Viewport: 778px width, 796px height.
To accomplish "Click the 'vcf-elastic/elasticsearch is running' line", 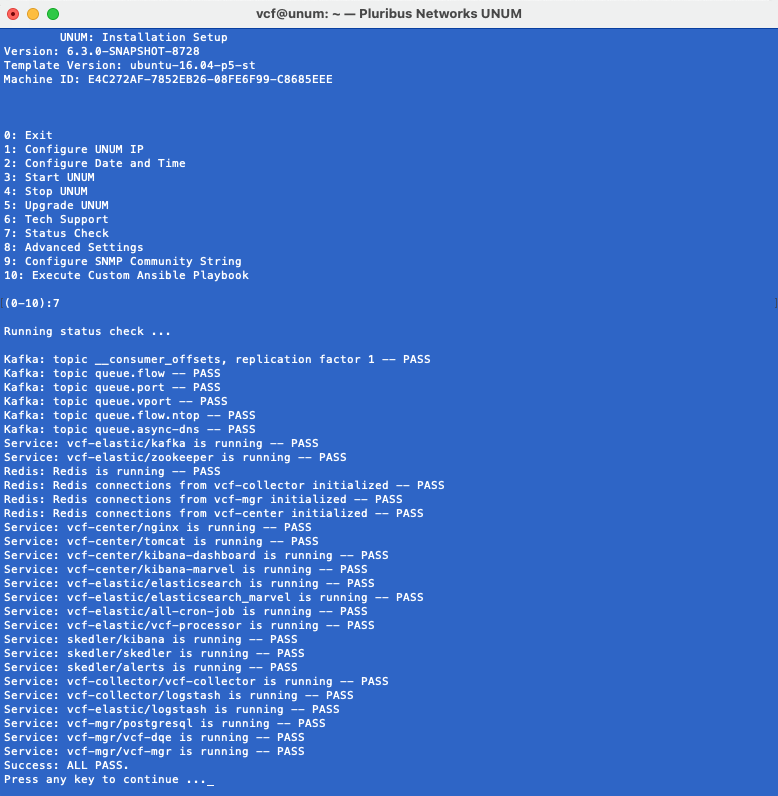I will (x=189, y=583).
